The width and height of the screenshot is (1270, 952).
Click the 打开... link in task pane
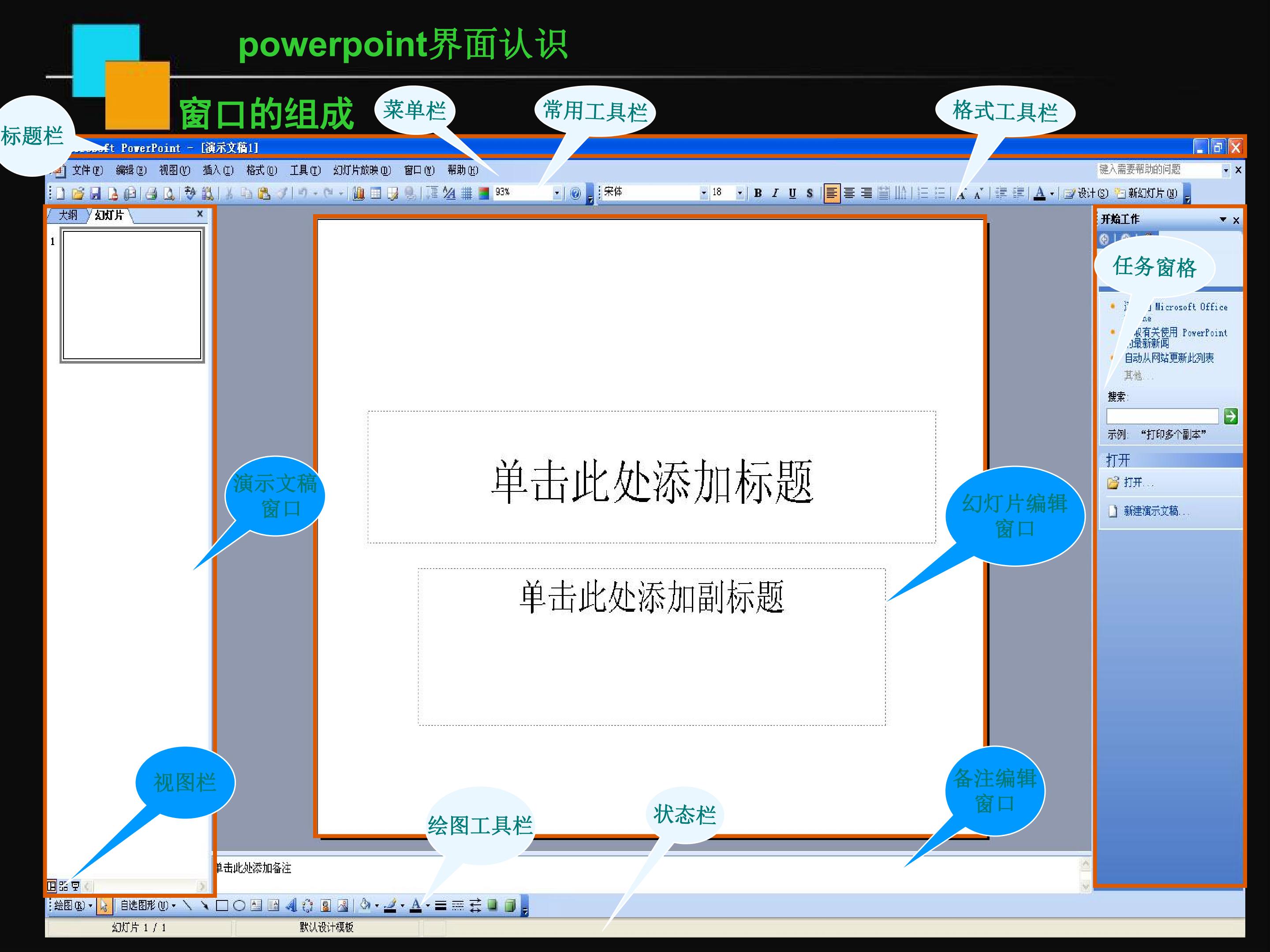tap(1139, 483)
